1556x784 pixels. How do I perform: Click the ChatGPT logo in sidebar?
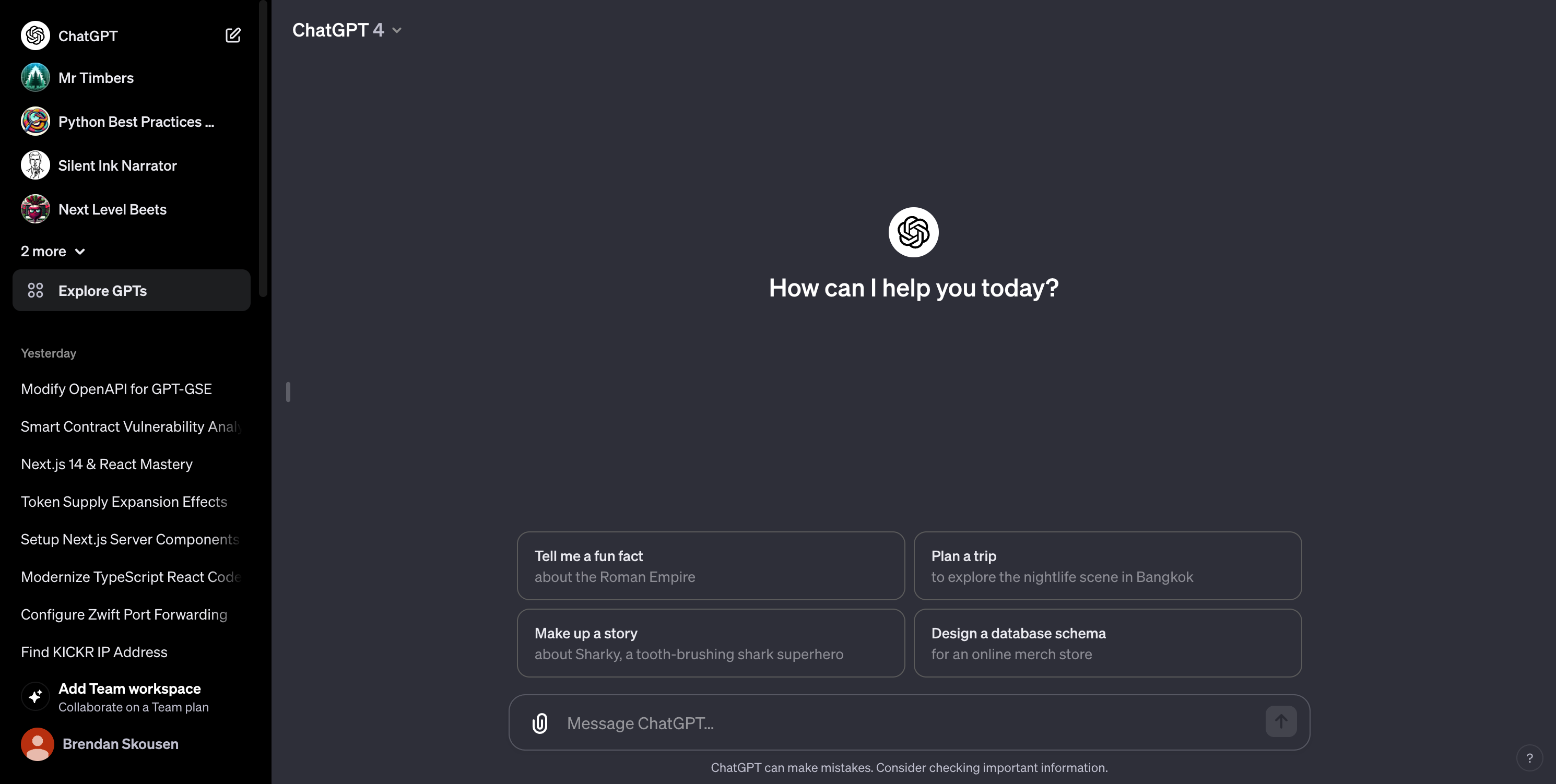(x=35, y=35)
